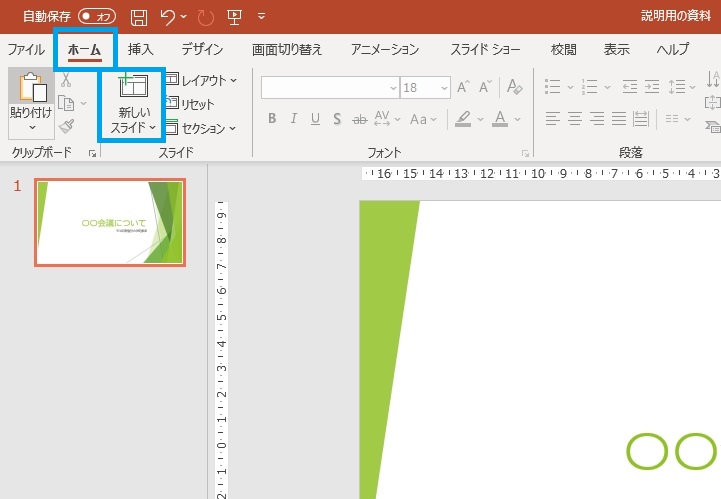This screenshot has width=721, height=499.
Task: Open the フォント dialog launcher
Action: point(526,154)
